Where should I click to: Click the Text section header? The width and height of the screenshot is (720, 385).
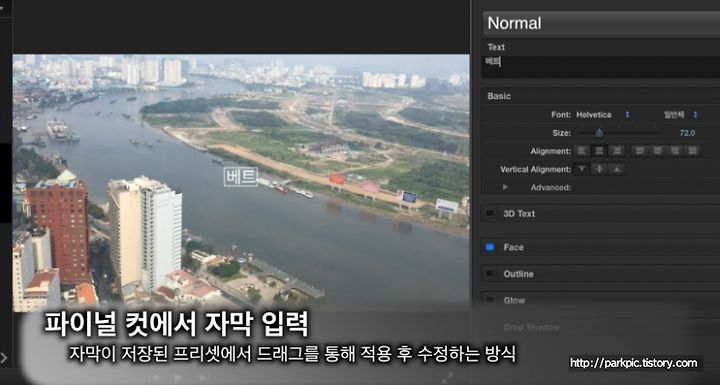click(x=496, y=47)
